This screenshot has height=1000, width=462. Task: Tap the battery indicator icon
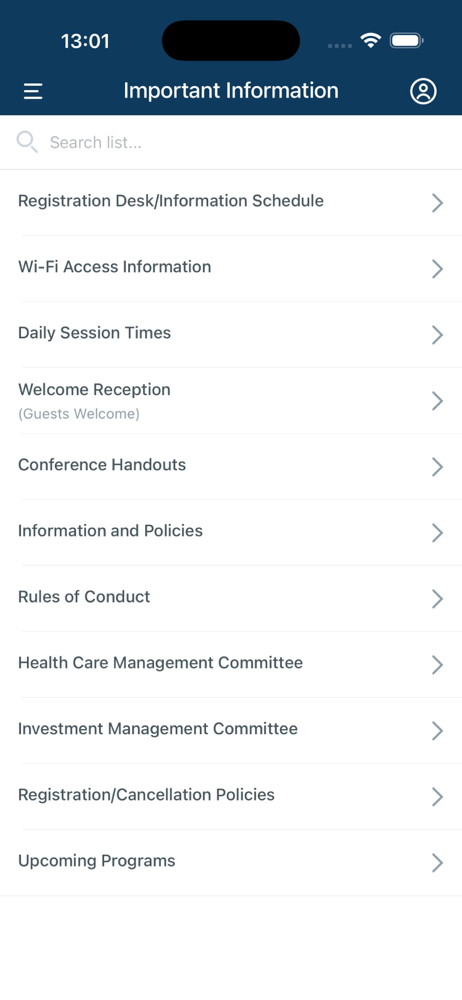406,41
